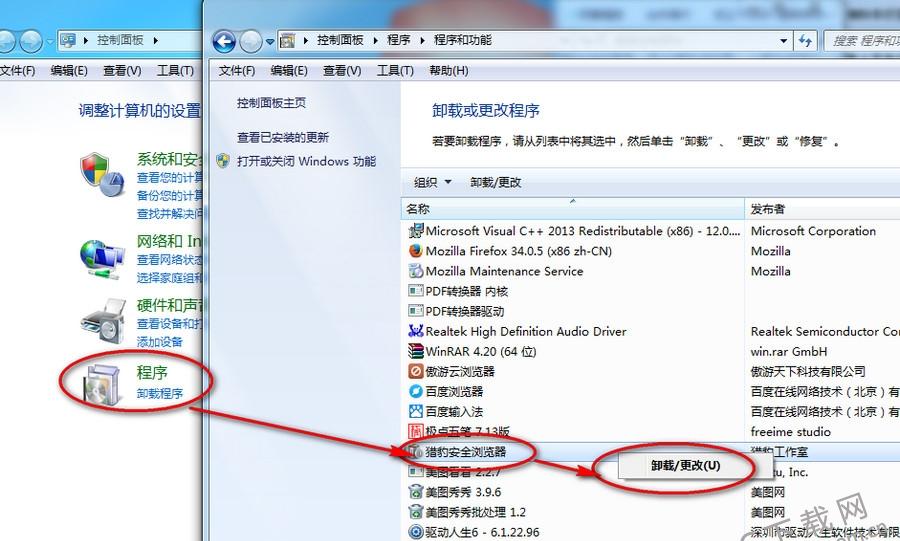
Task: Click the 百度输入法 icon
Action: (x=416, y=411)
